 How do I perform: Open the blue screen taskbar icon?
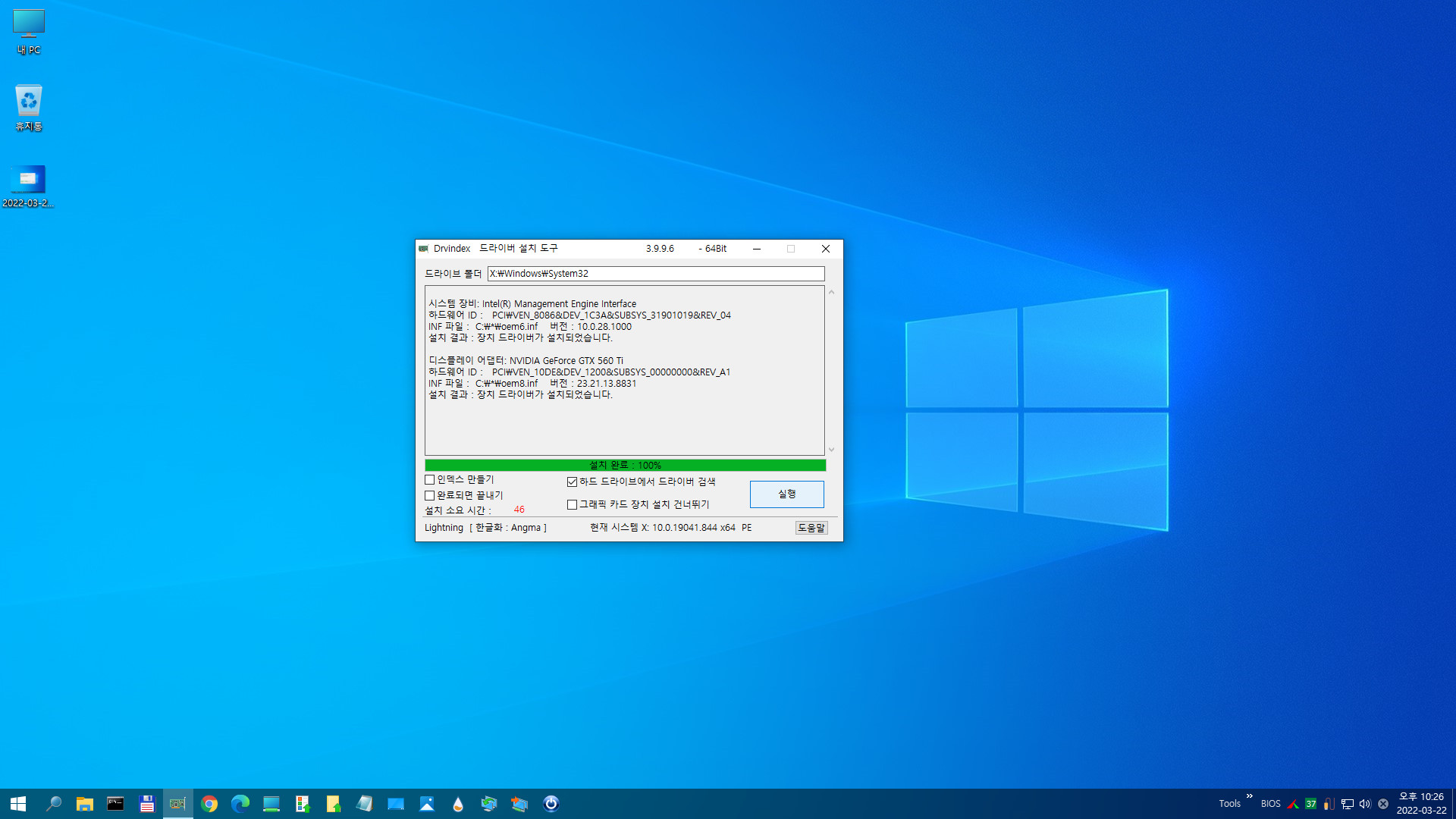coord(396,804)
